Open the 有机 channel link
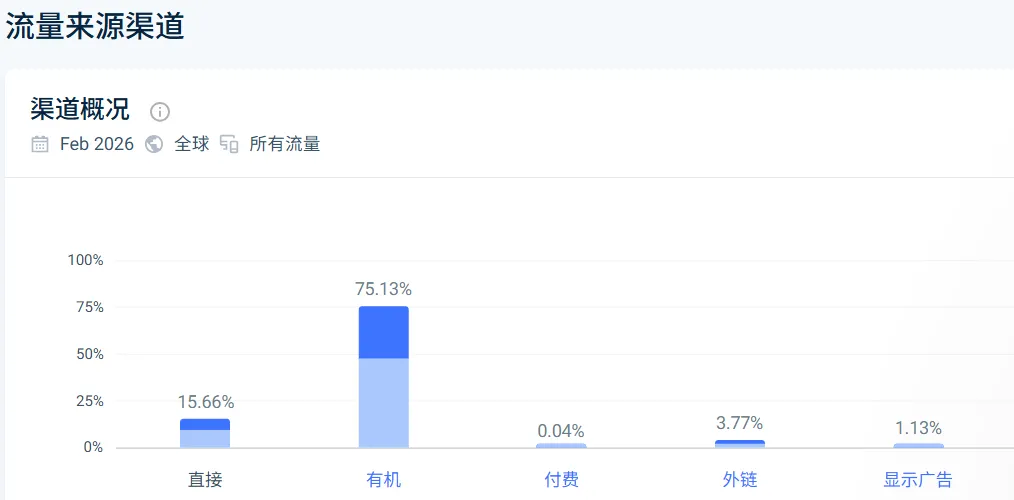This screenshot has width=1014, height=500. (384, 480)
